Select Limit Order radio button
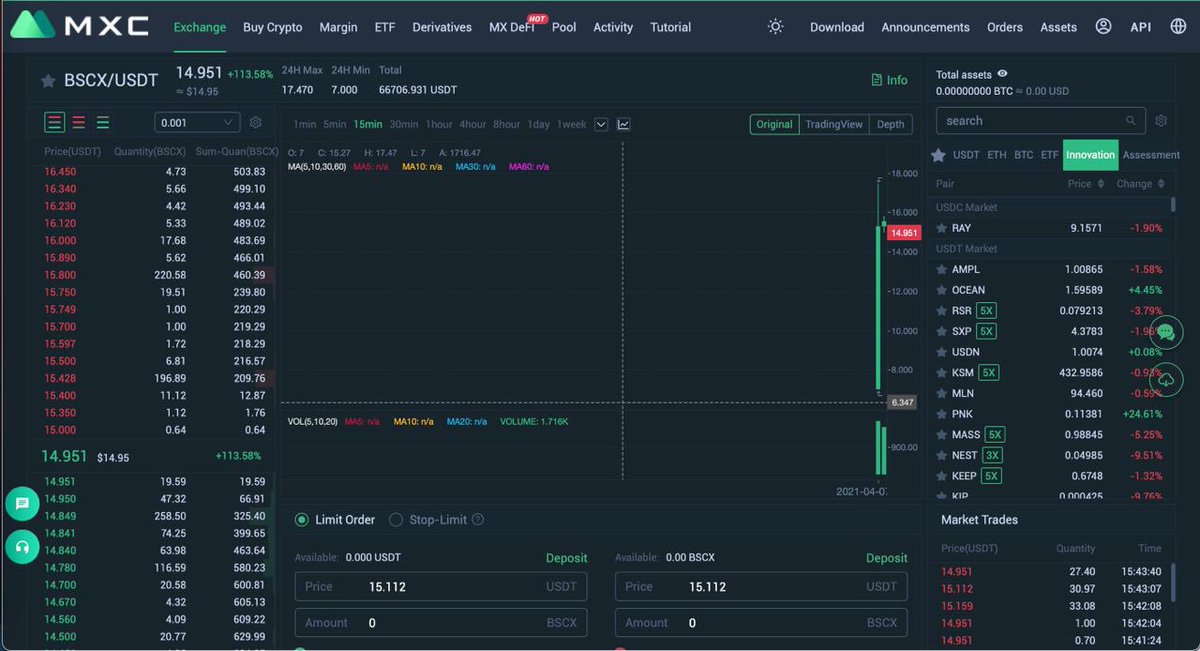 coord(301,520)
